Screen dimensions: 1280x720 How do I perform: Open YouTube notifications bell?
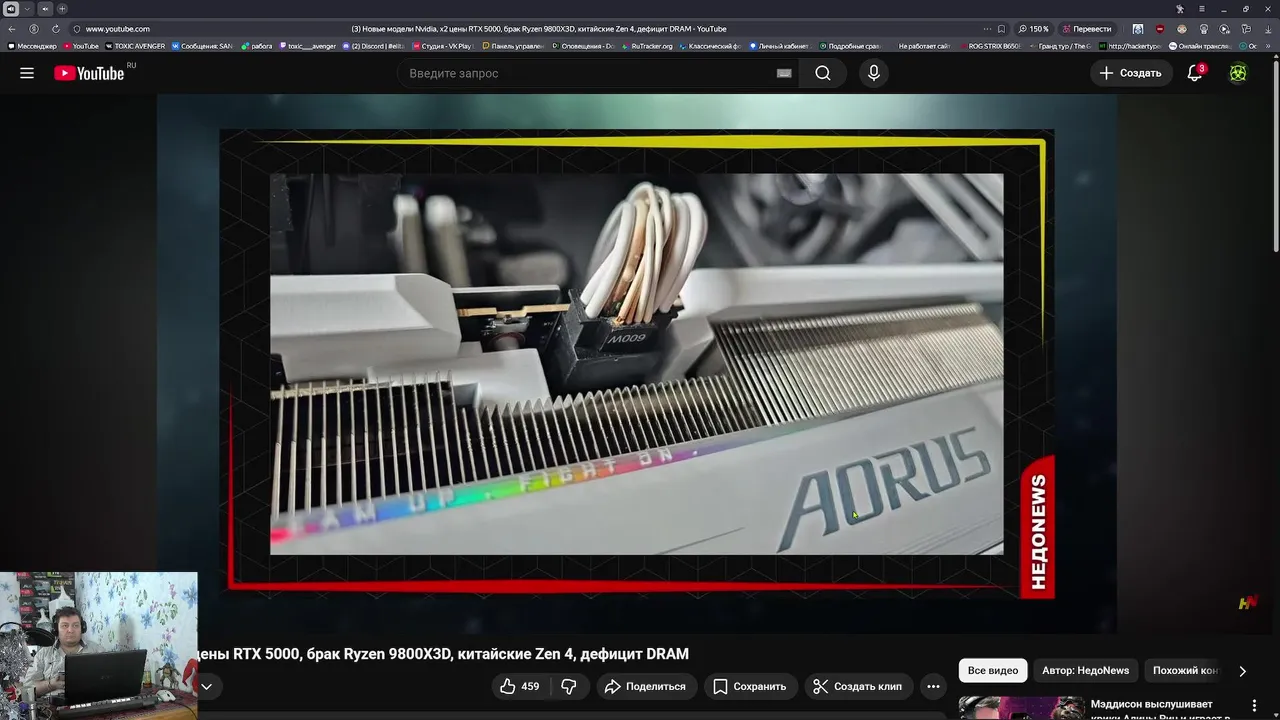[x=1195, y=73]
